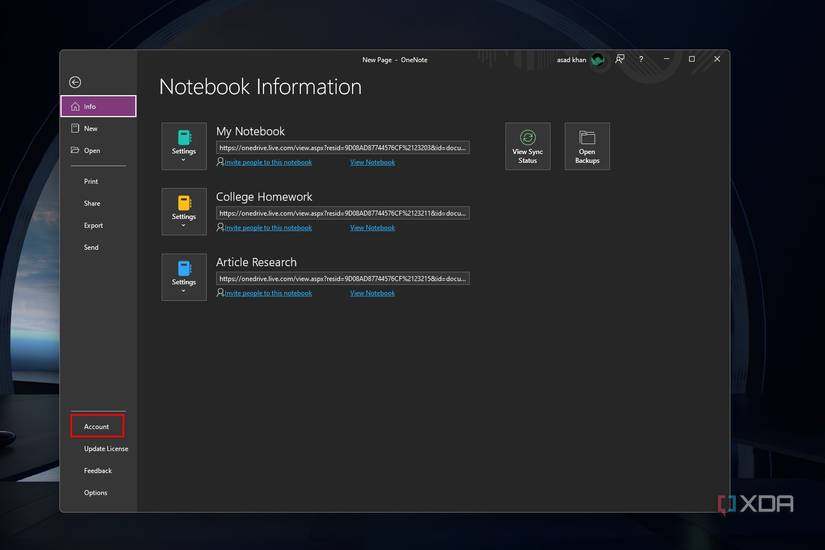Click the College Homework URL field
This screenshot has width=825, height=550.
point(343,213)
